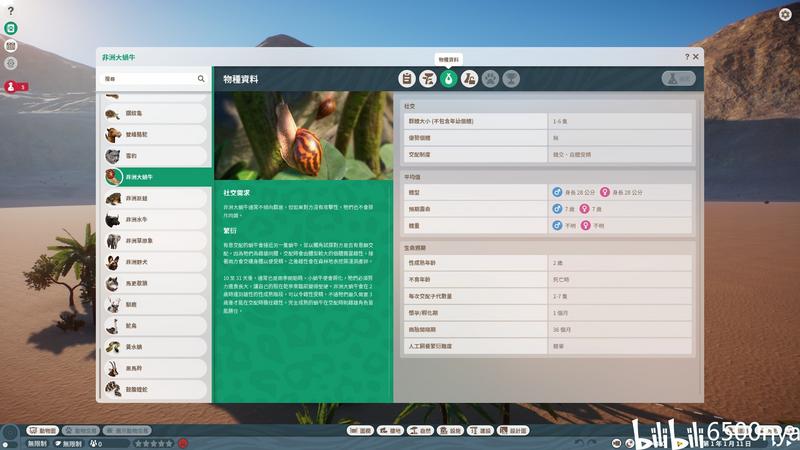Click the 繁衍 section heading

tap(230, 231)
